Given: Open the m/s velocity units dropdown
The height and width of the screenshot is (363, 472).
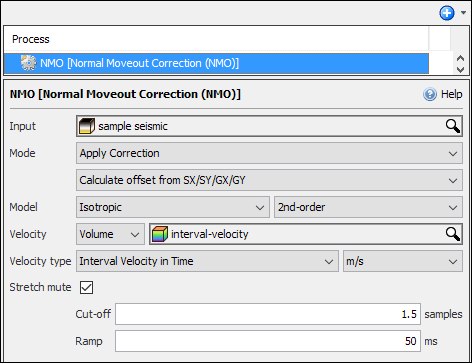Looking at the screenshot, I should click(403, 261).
